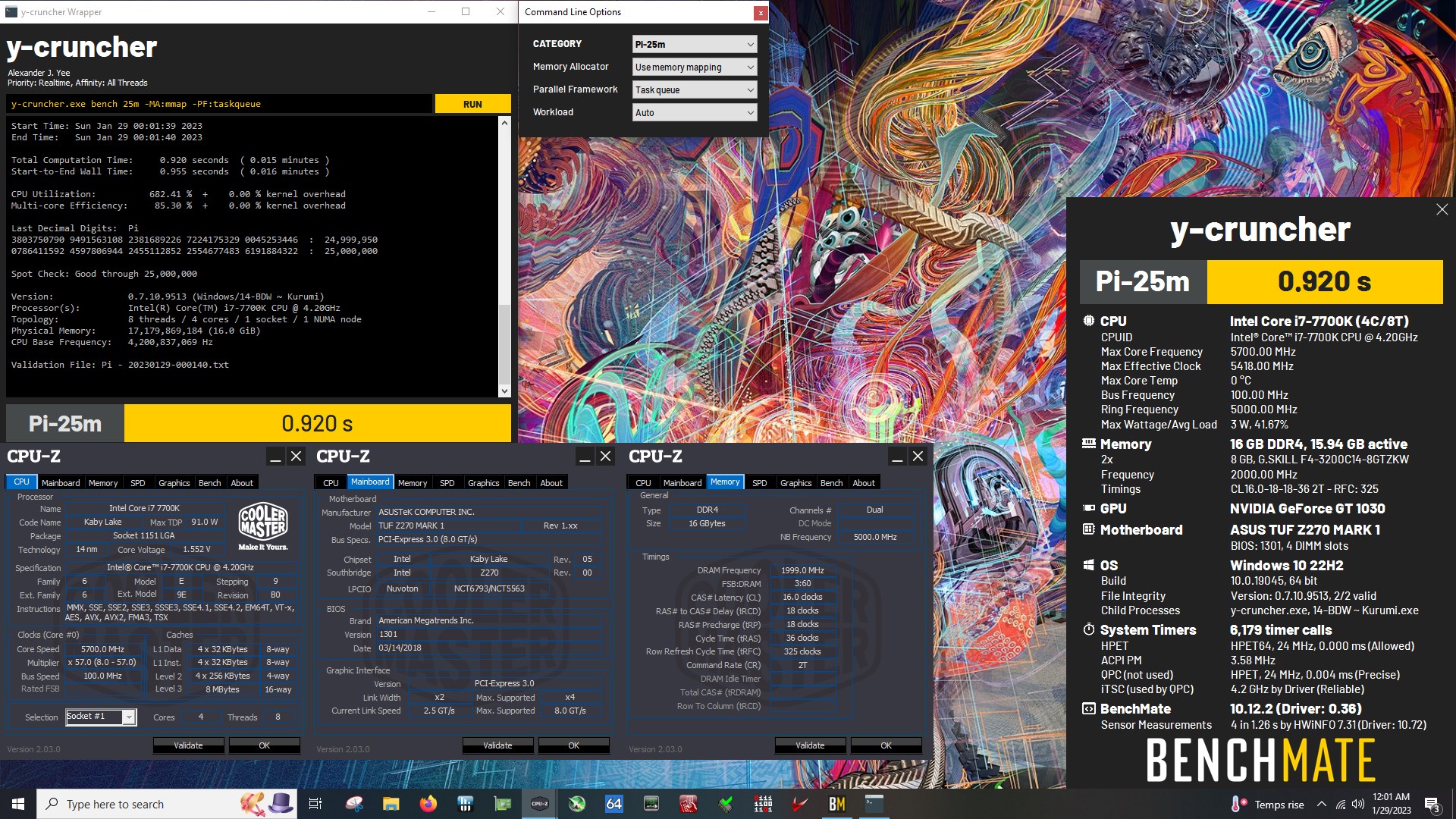Click the terminal icon on the taskbar
1456x819 pixels.
click(x=874, y=804)
